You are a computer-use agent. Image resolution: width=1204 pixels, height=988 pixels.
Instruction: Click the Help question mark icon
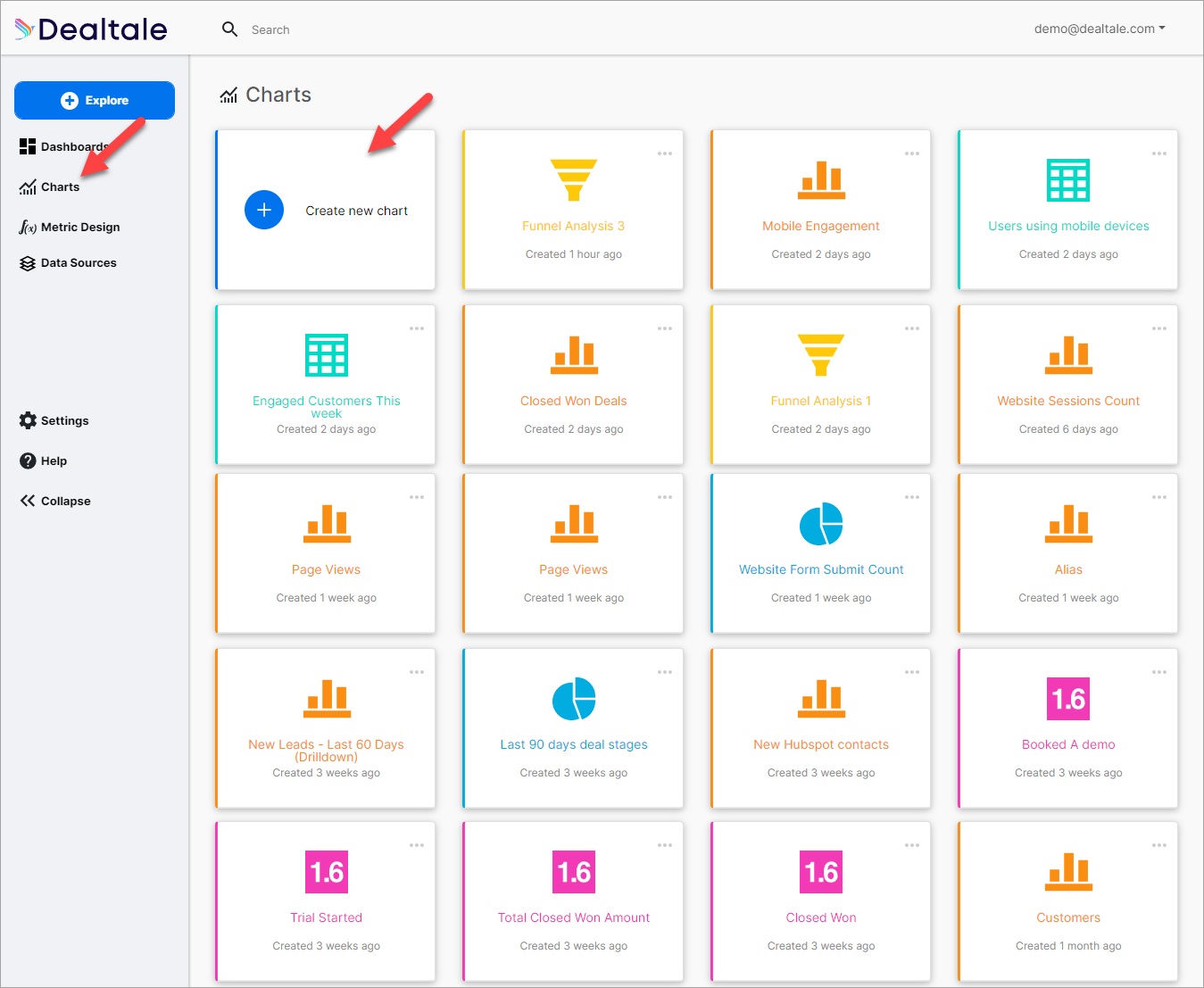(x=28, y=461)
